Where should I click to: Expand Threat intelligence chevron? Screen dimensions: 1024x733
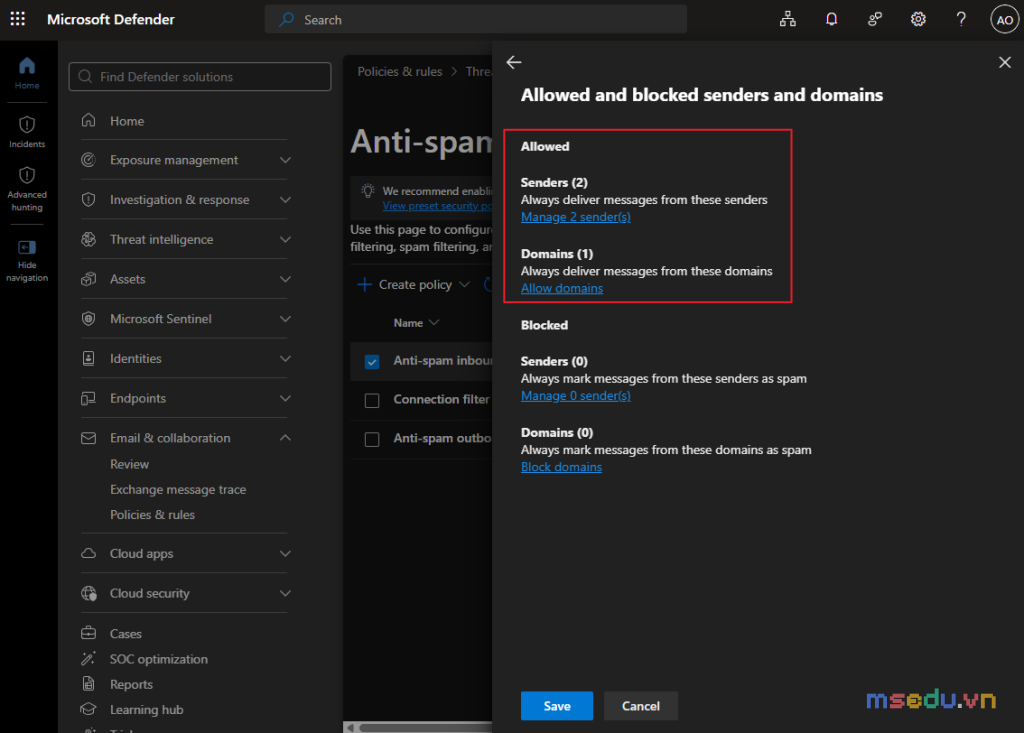click(x=285, y=239)
